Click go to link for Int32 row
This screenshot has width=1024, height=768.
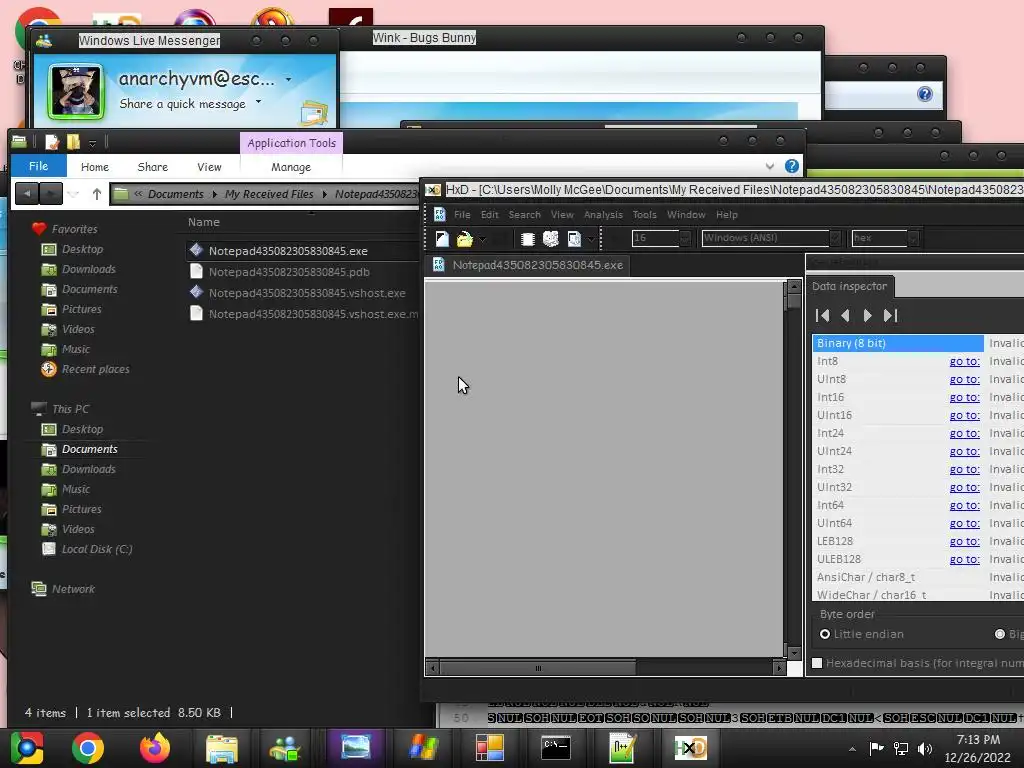[965, 470]
